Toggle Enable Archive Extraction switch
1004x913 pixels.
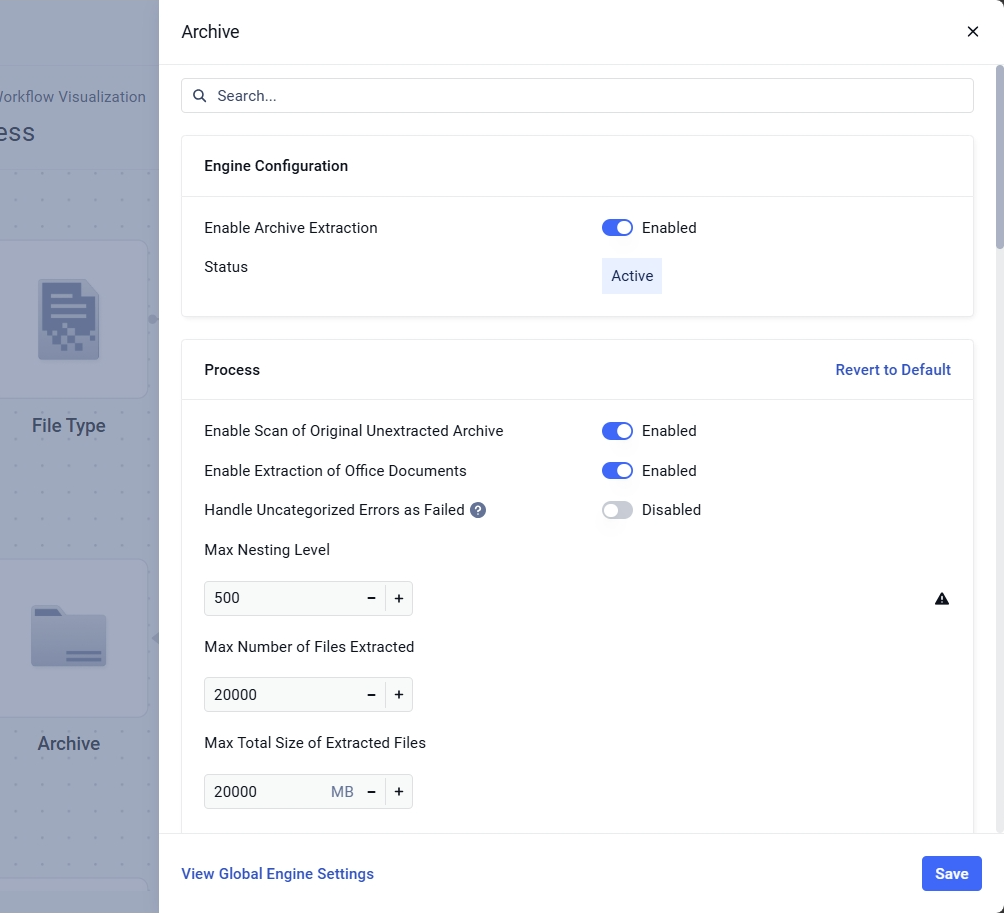(x=617, y=228)
